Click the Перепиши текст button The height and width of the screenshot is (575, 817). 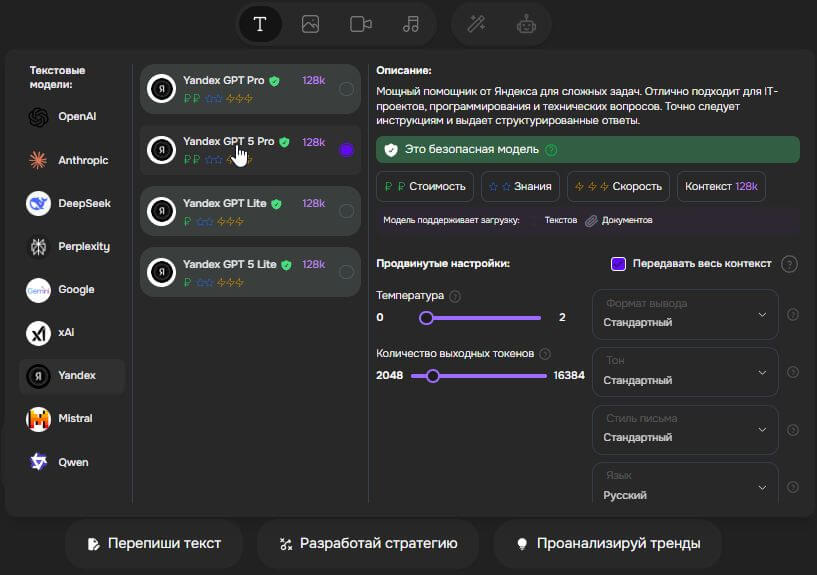[x=154, y=544]
